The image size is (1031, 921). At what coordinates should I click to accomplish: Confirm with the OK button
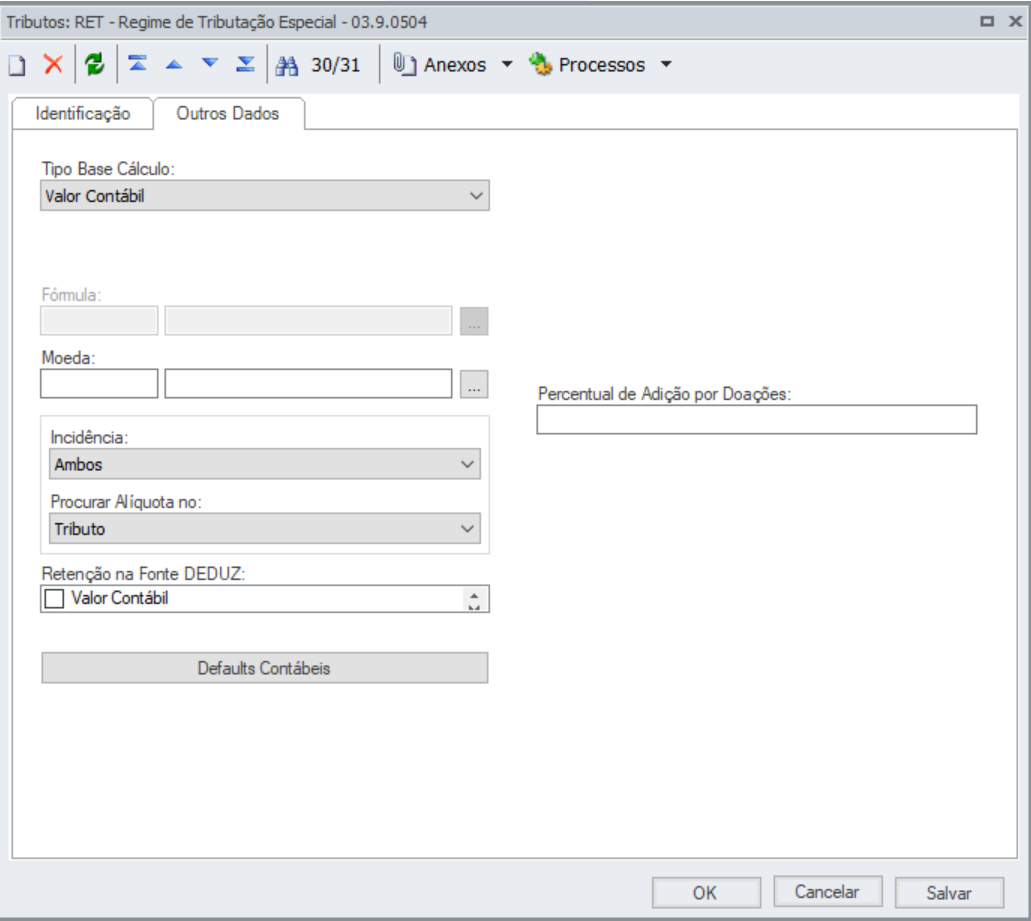[x=706, y=893]
